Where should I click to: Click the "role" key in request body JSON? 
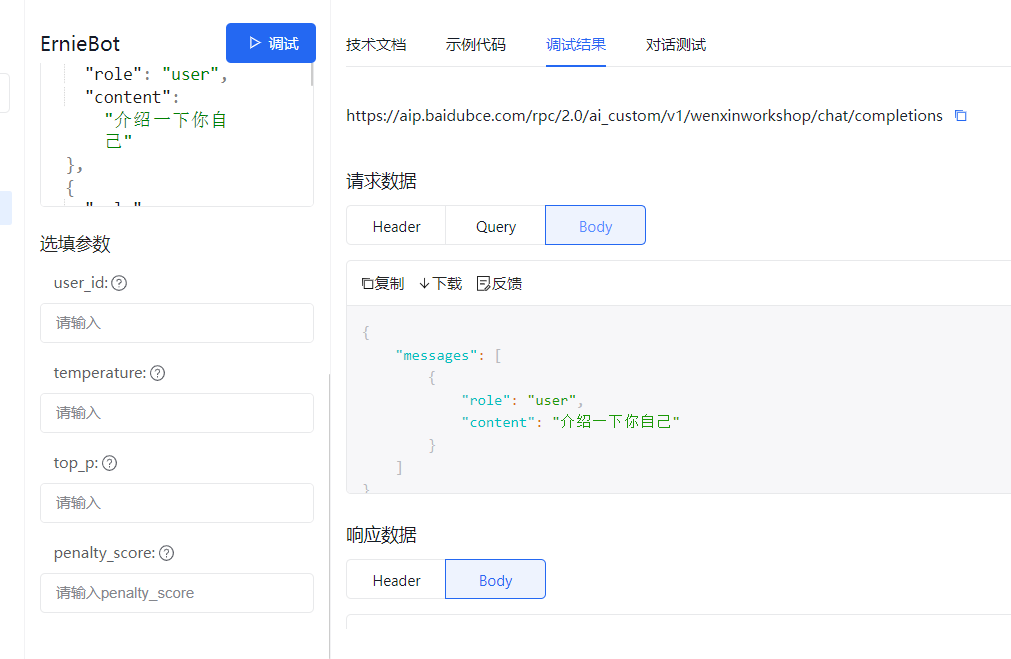pos(486,400)
